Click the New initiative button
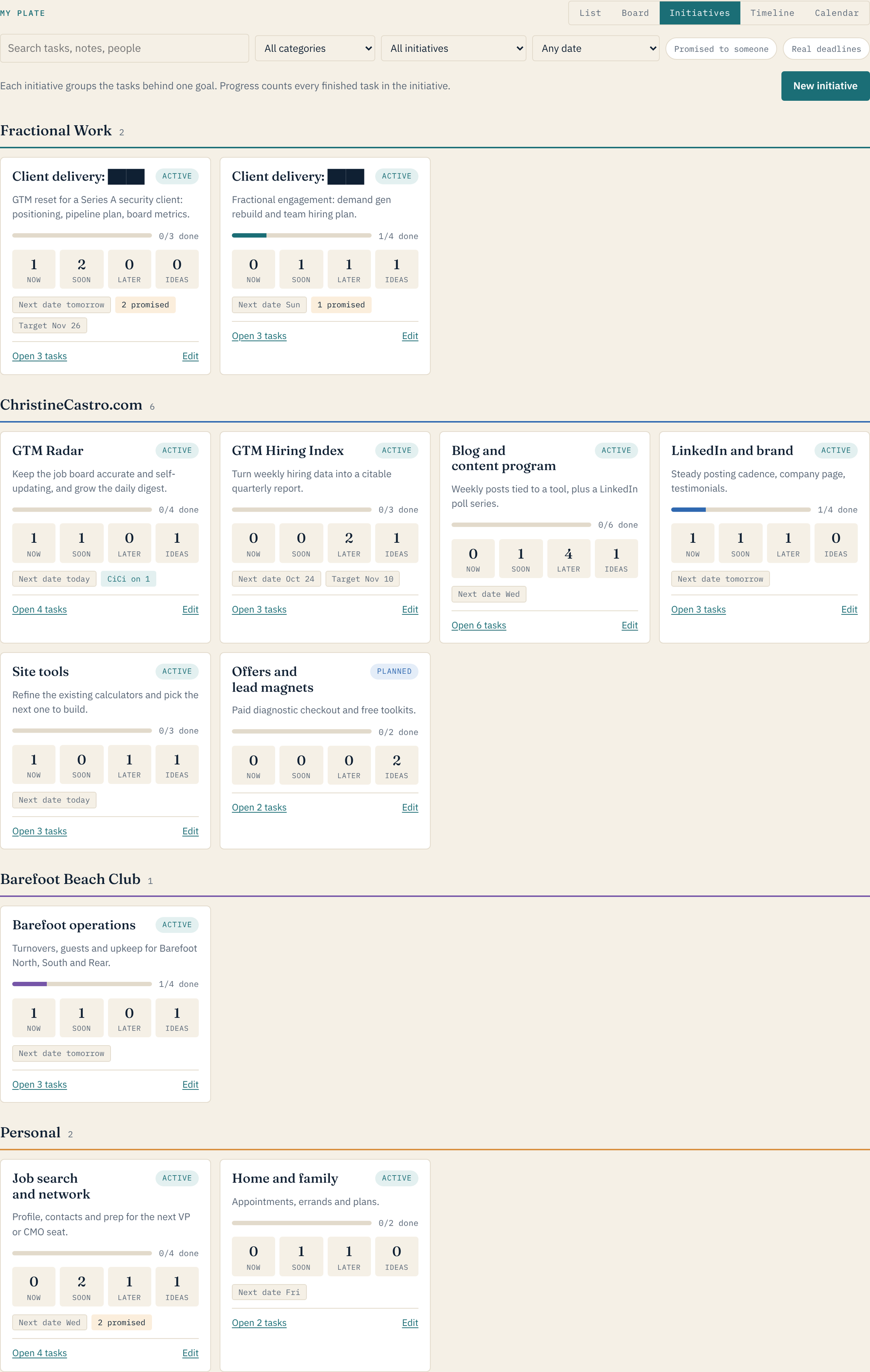 click(x=825, y=86)
